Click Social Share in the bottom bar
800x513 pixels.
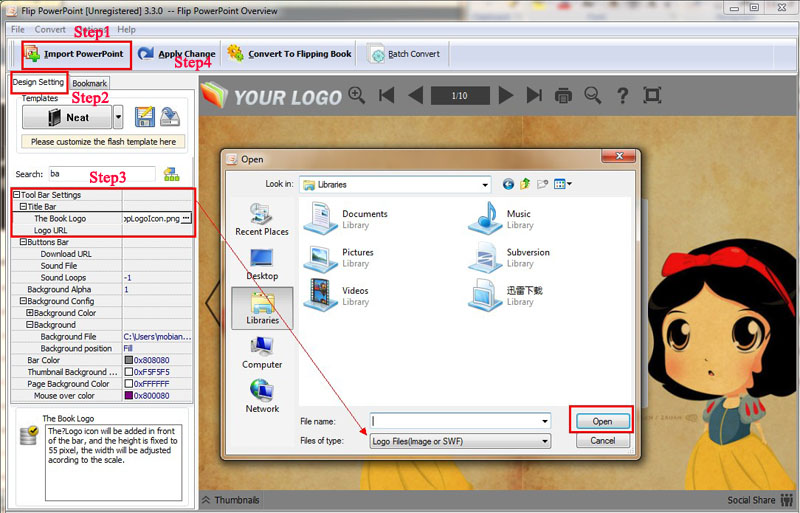click(x=760, y=500)
